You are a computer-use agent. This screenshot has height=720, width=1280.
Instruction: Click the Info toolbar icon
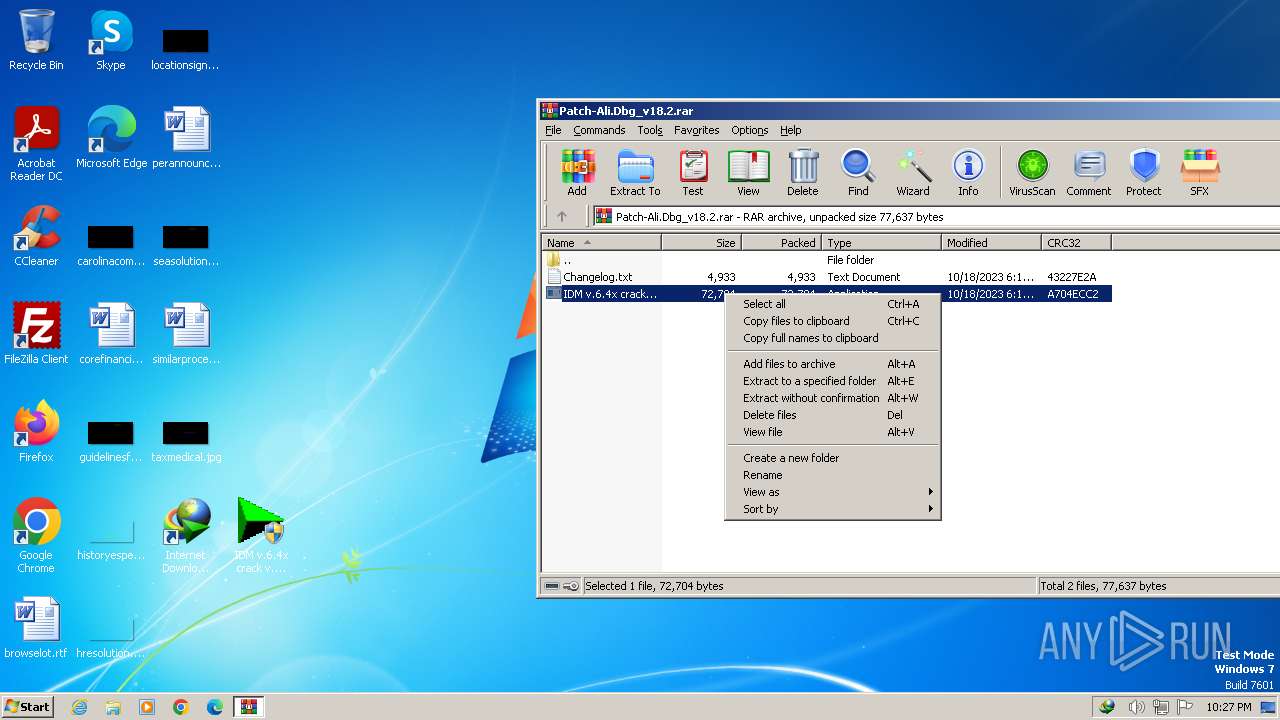pyautogui.click(x=968, y=172)
